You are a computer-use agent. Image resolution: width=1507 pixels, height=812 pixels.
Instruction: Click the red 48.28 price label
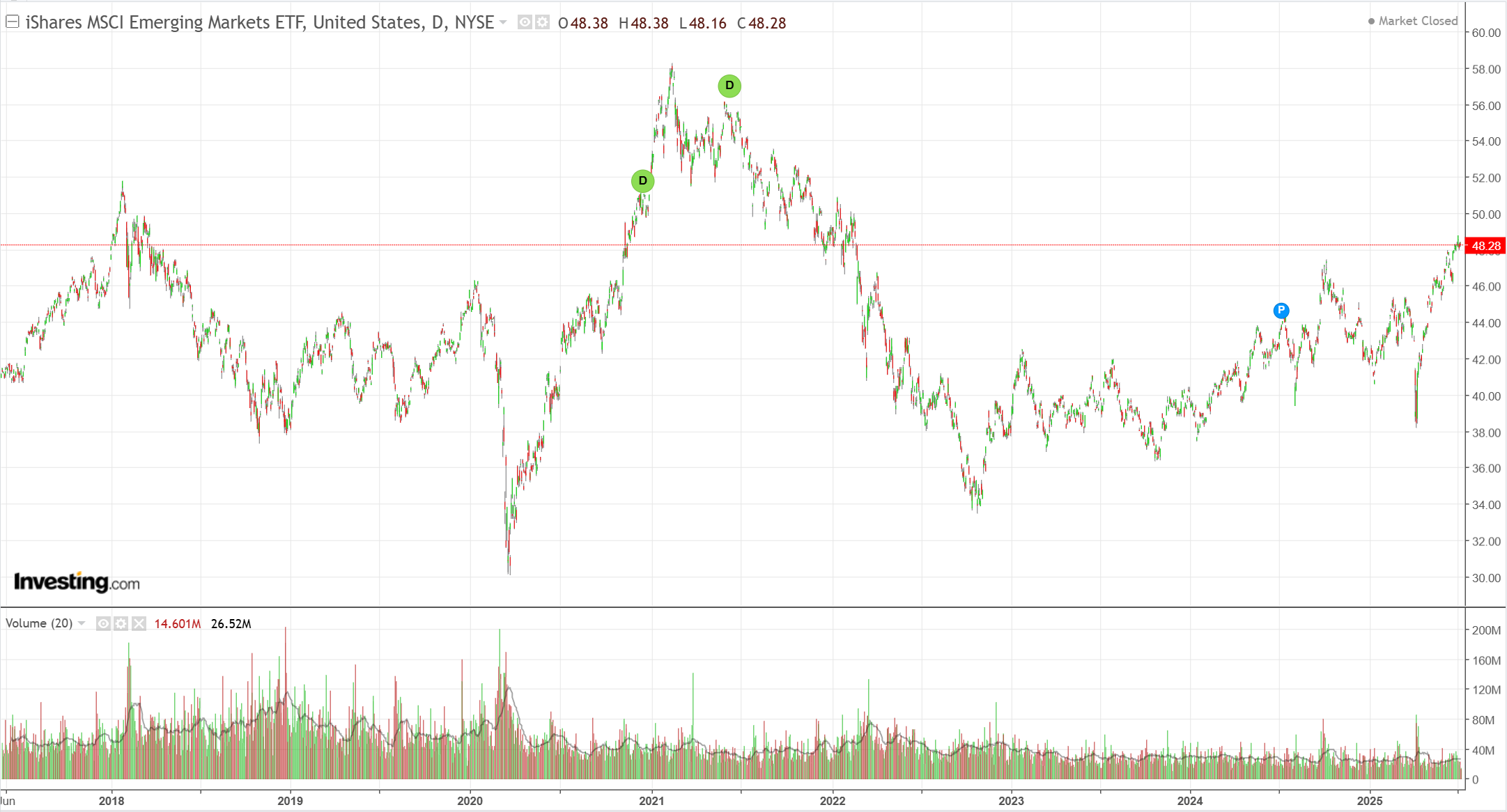(x=1485, y=246)
